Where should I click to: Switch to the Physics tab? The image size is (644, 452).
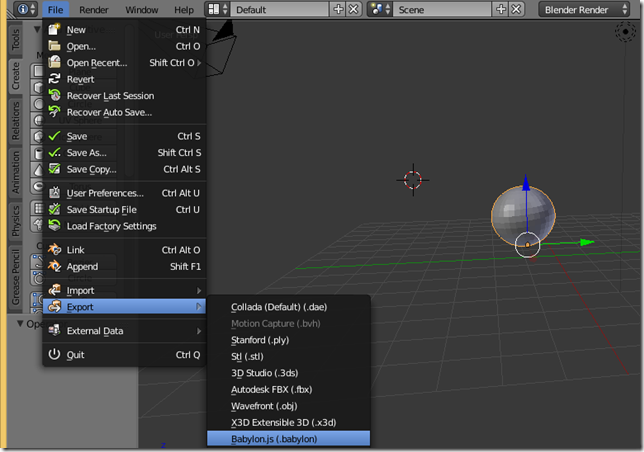tap(15, 221)
